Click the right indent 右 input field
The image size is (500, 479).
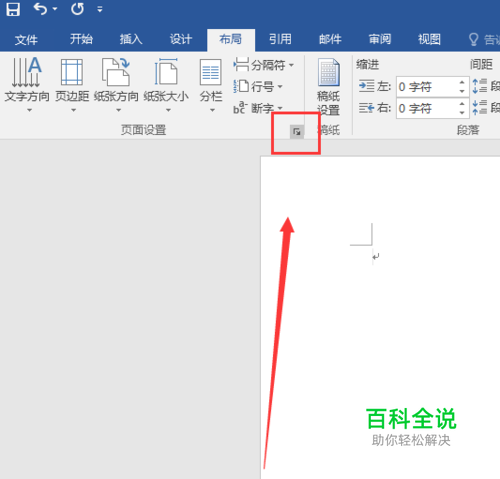coord(427,108)
